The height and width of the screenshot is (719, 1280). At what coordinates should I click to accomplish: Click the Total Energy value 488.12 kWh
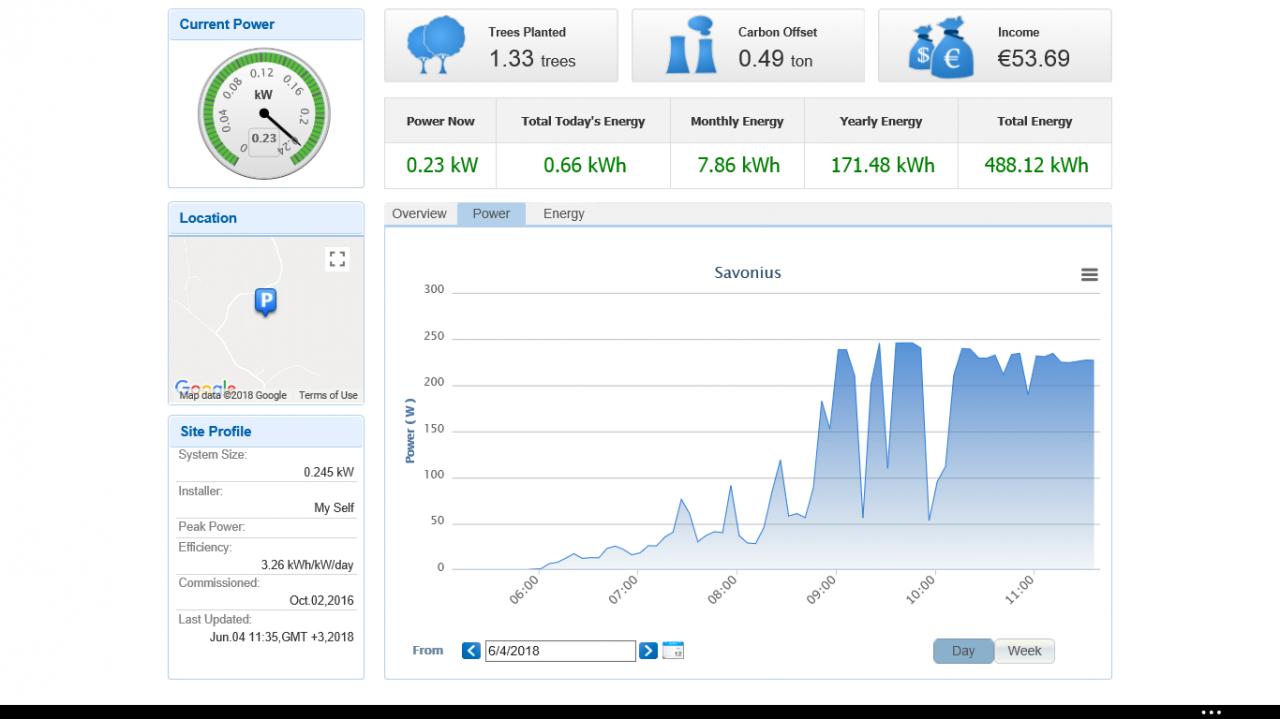click(x=1036, y=165)
